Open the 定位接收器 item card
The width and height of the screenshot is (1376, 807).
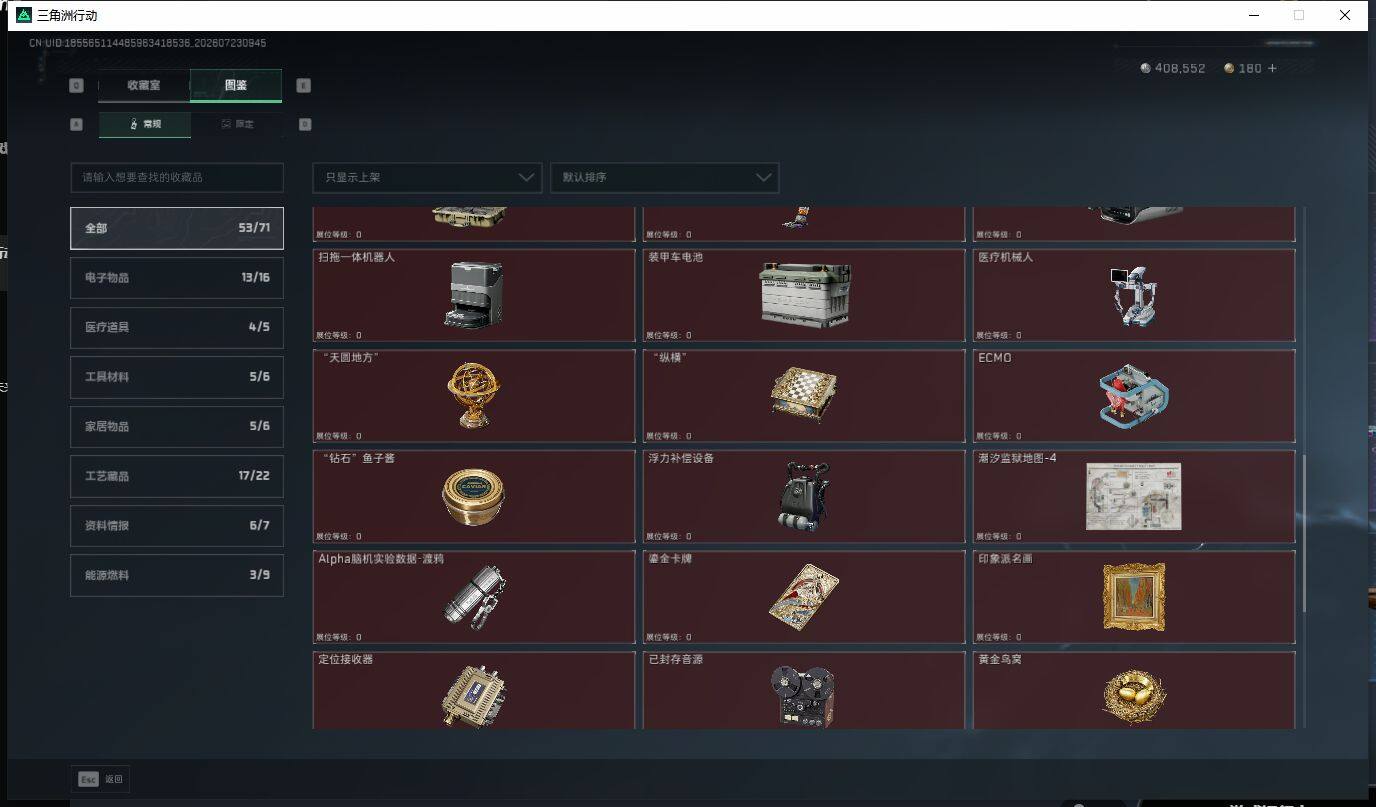pyautogui.click(x=474, y=690)
